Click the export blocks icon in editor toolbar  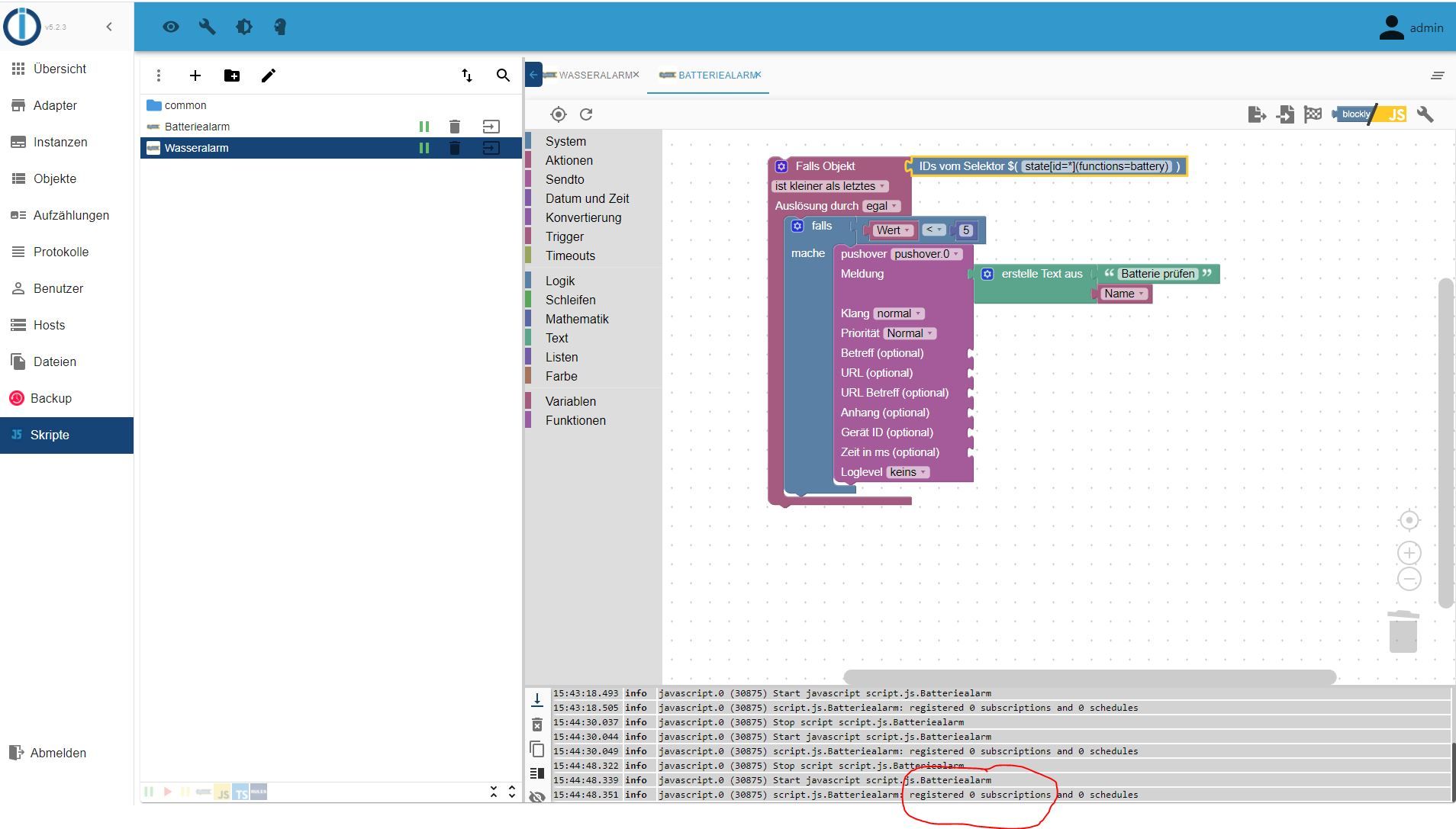[1256, 114]
